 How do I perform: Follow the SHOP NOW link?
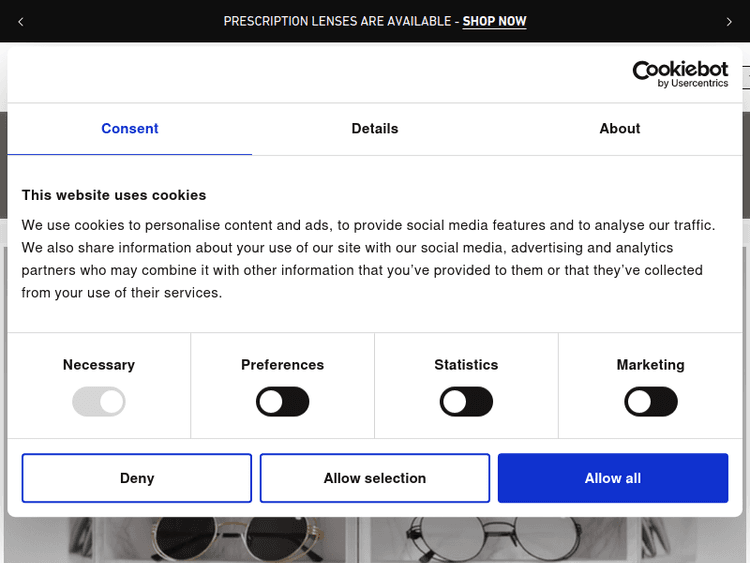click(494, 21)
